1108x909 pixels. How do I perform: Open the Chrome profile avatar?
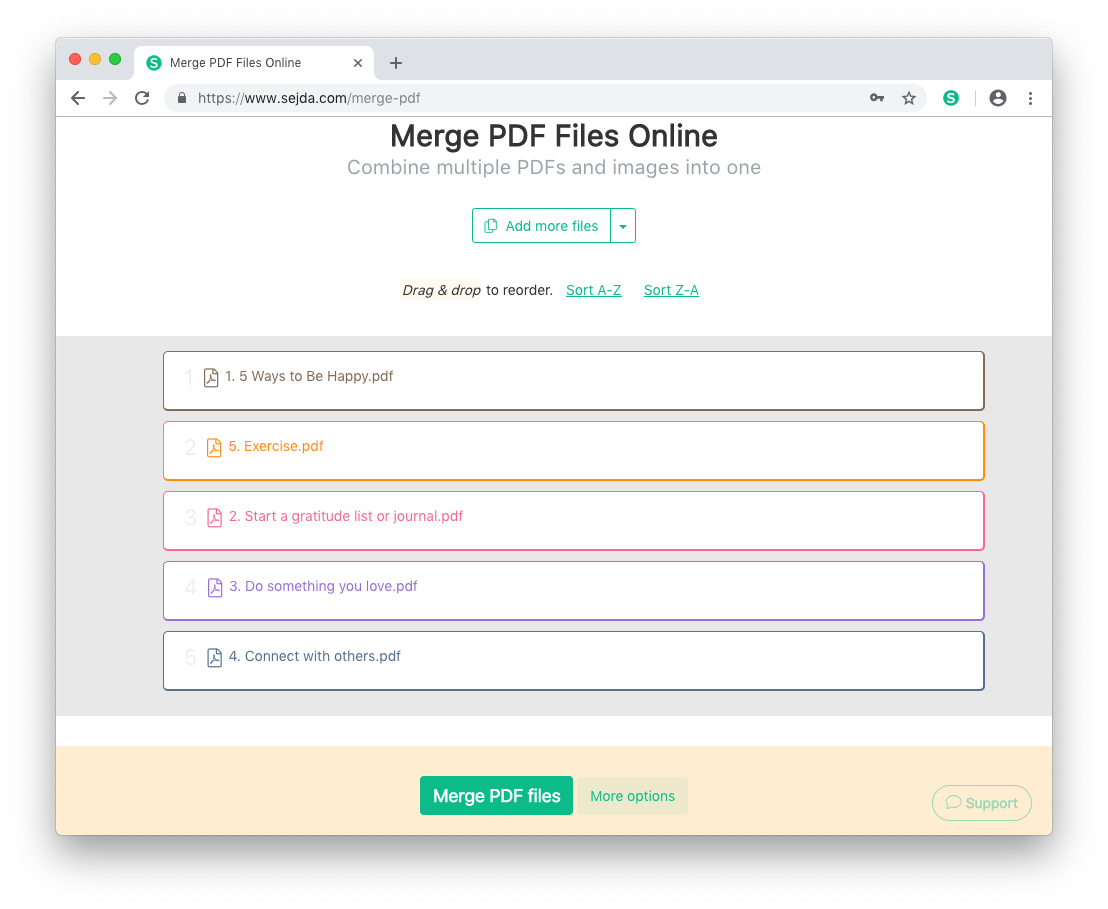tap(997, 98)
